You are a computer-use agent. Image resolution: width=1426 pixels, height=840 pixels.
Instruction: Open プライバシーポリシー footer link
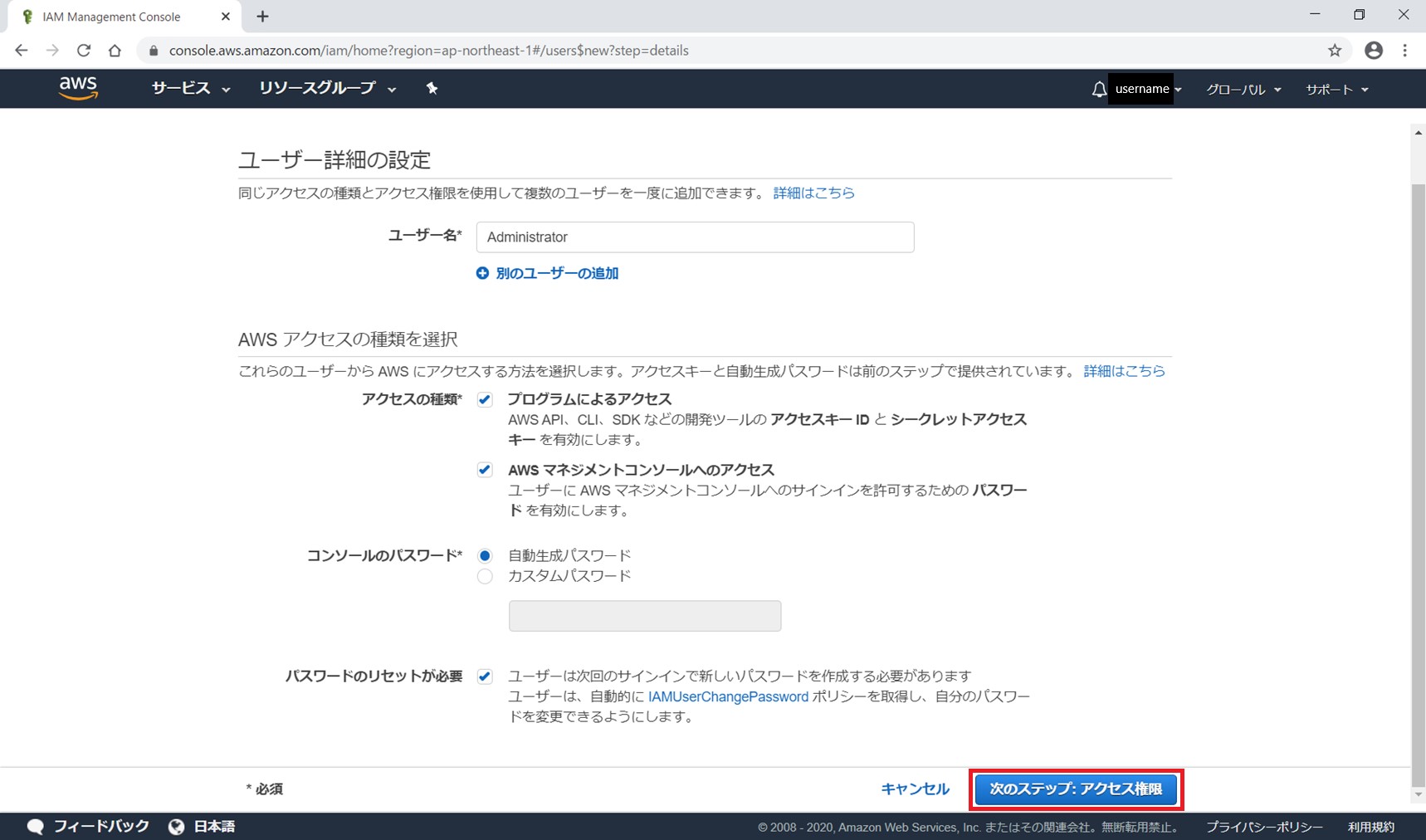pyautogui.click(x=1264, y=827)
